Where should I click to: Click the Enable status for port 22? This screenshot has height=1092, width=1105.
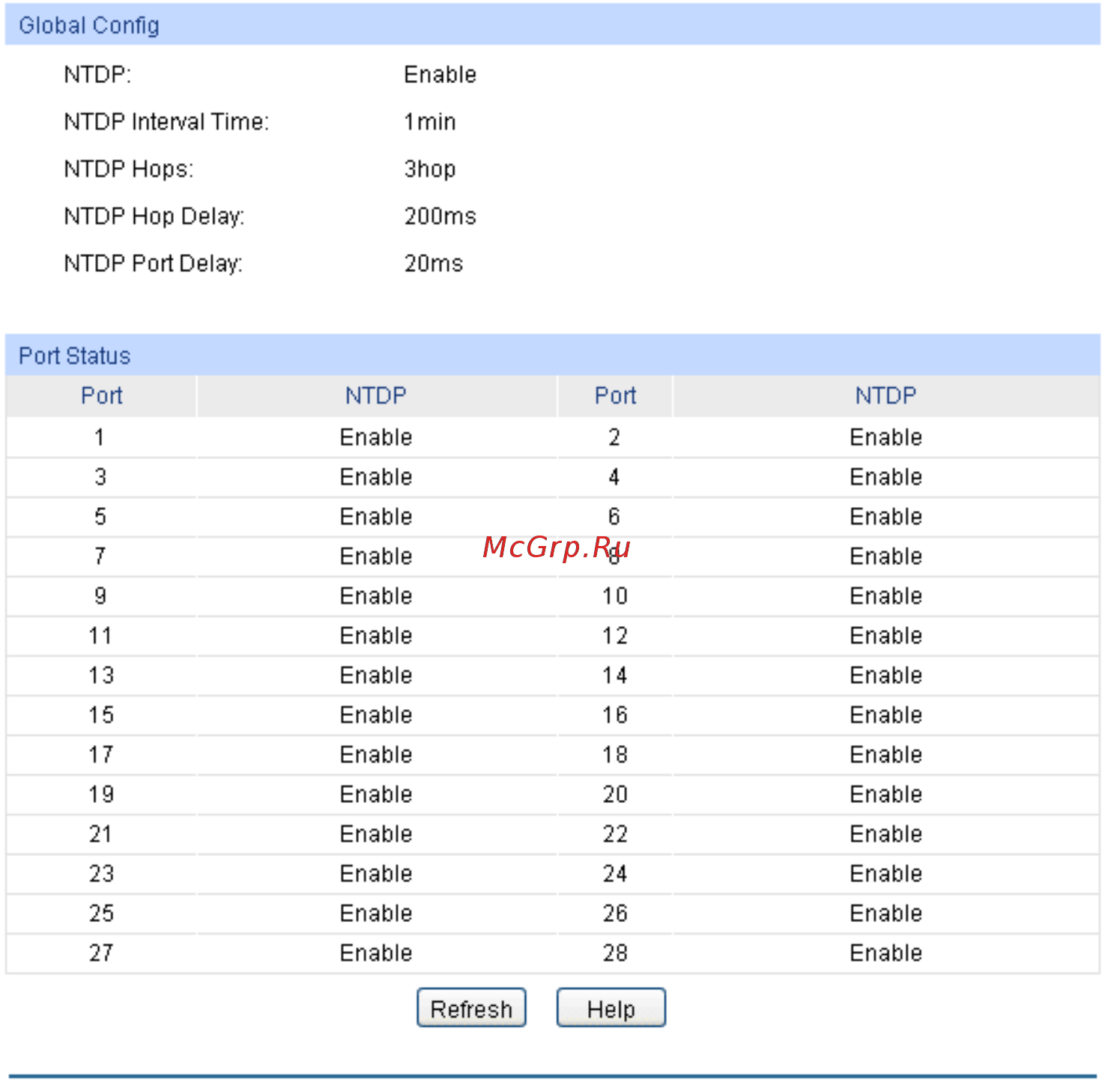click(x=885, y=834)
